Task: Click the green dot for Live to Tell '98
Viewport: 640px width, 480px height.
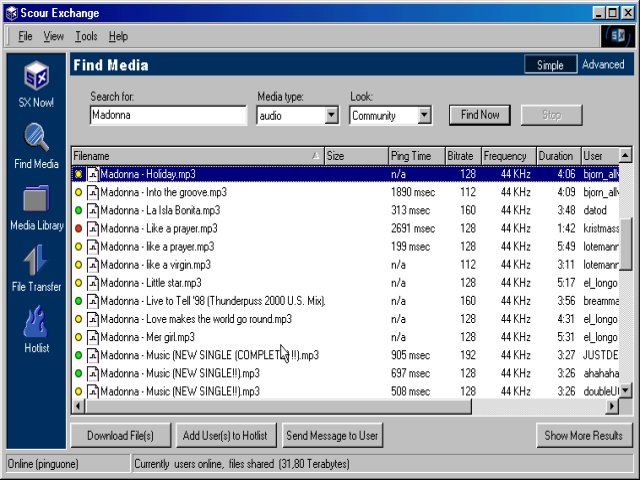Action: coord(78,301)
